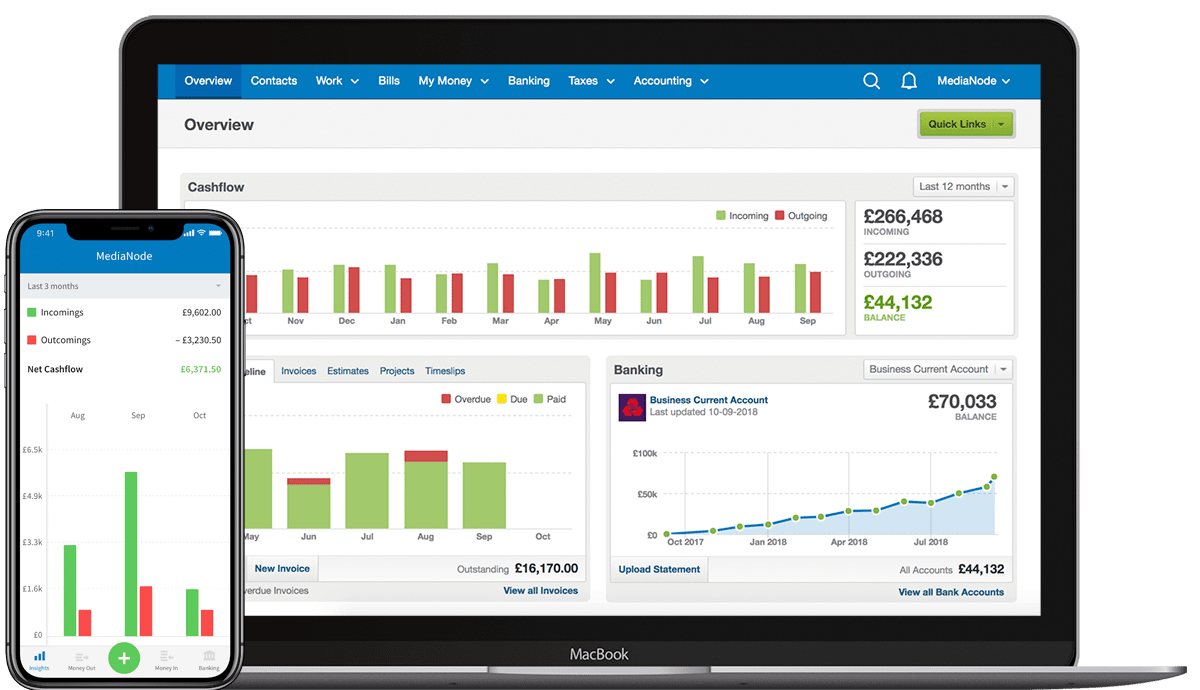1200x690 pixels.
Task: Tap the Money Out icon on phone
Action: [82, 660]
